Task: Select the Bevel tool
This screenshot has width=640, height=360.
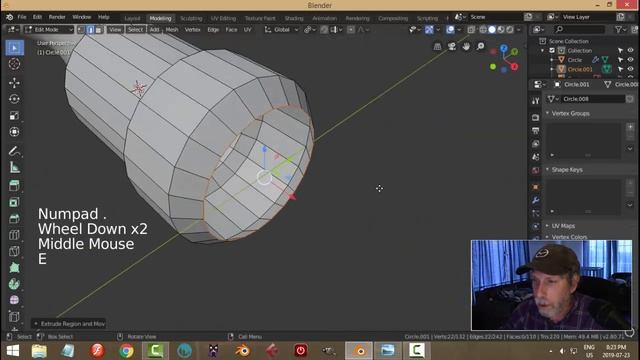Action: click(x=14, y=219)
